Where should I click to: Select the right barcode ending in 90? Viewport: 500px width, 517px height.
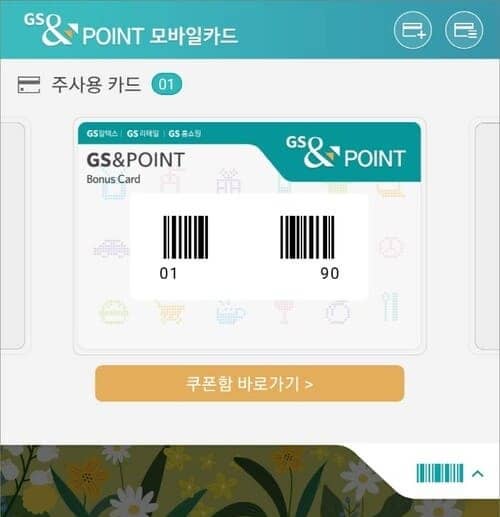(x=307, y=237)
